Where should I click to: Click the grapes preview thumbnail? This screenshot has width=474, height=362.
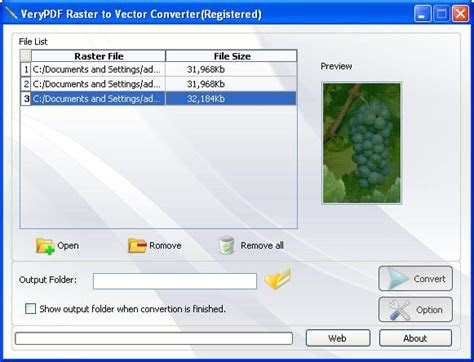(x=362, y=143)
